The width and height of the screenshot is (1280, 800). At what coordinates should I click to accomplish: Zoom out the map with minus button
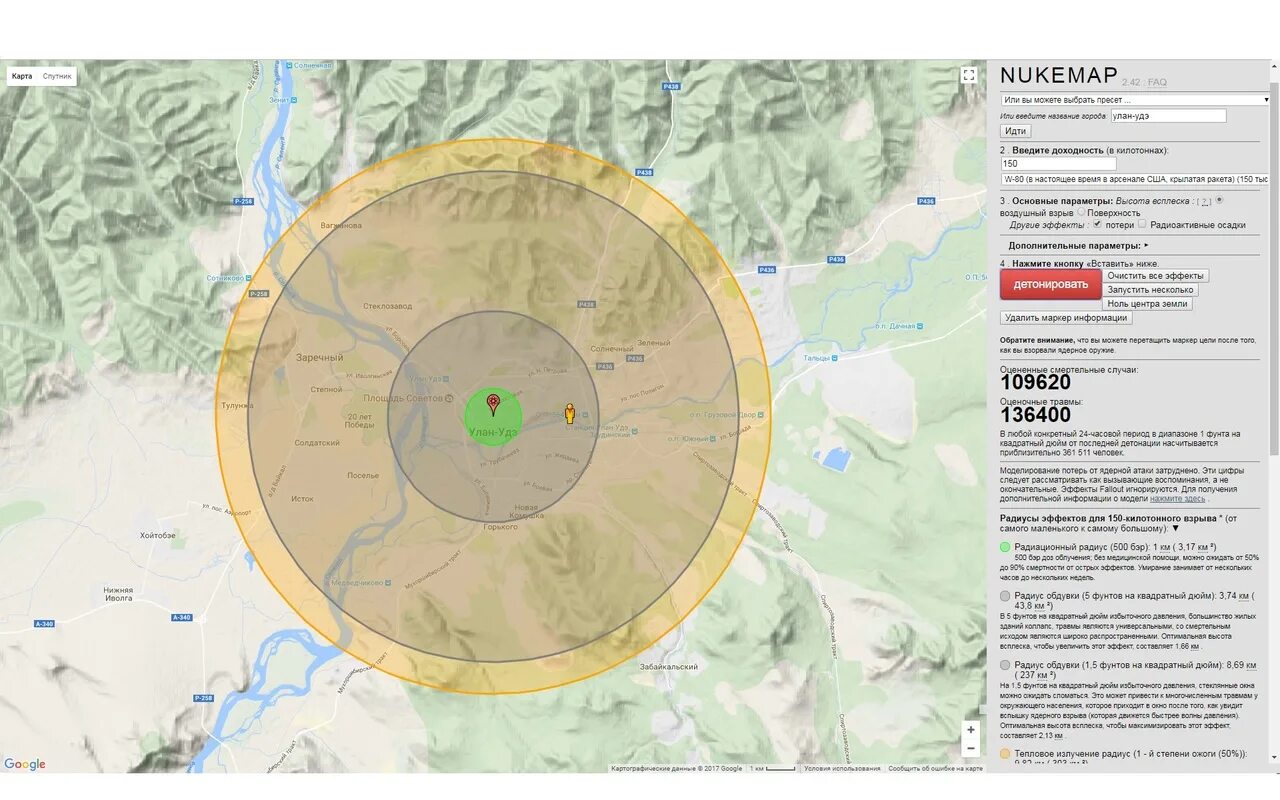coord(970,748)
